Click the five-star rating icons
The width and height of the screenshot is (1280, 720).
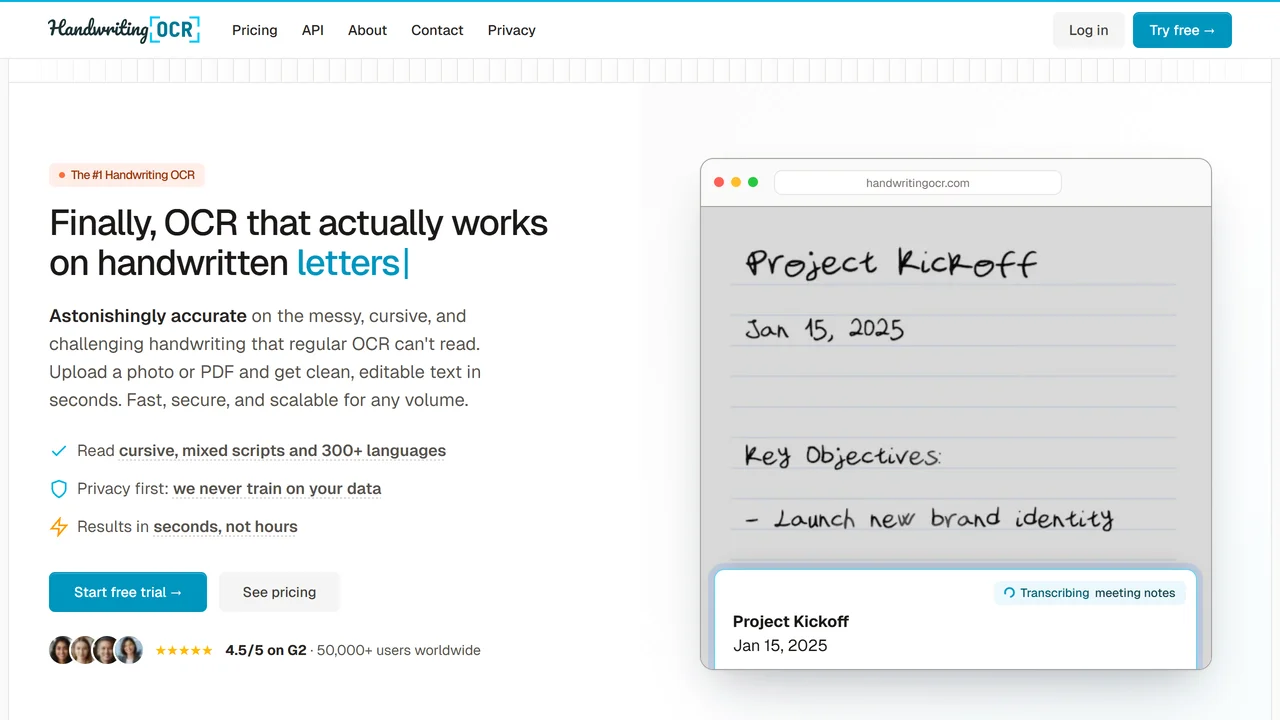184,650
